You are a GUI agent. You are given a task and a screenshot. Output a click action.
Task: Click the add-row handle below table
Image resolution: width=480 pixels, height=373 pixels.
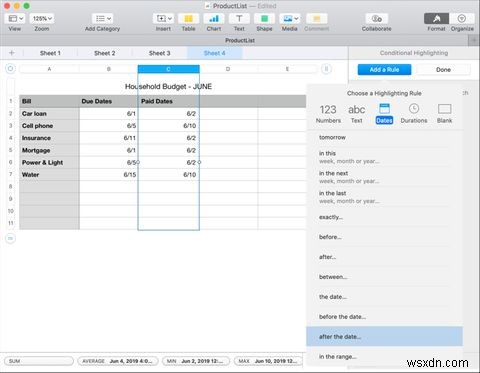tap(10, 238)
